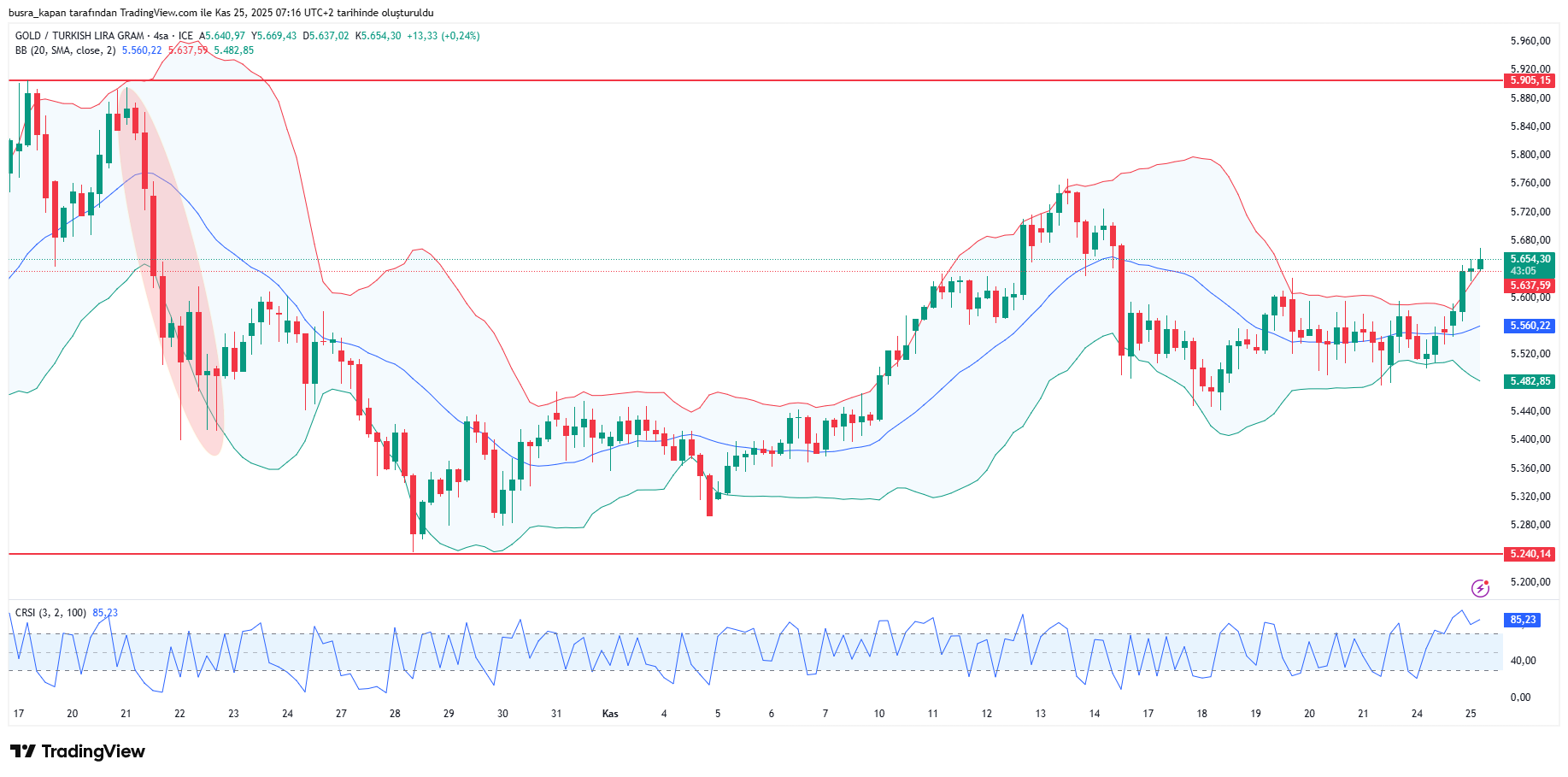Image resolution: width=1568 pixels, height=777 pixels.
Task: Click the Kas month label on time axis
Action: tap(610, 714)
